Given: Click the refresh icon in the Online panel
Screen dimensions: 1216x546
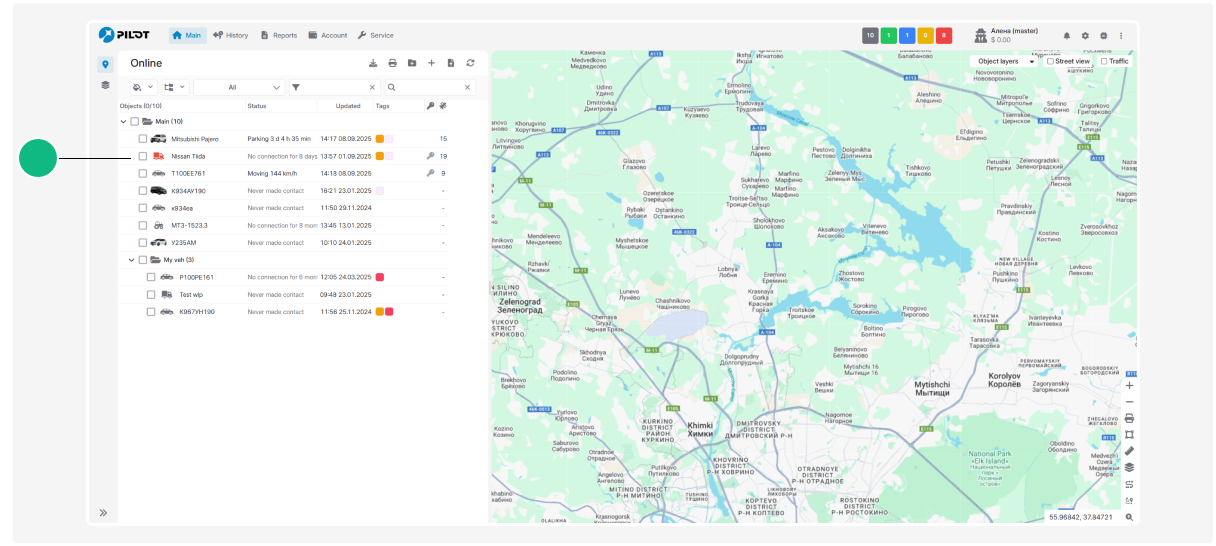Looking at the screenshot, I should [x=470, y=63].
